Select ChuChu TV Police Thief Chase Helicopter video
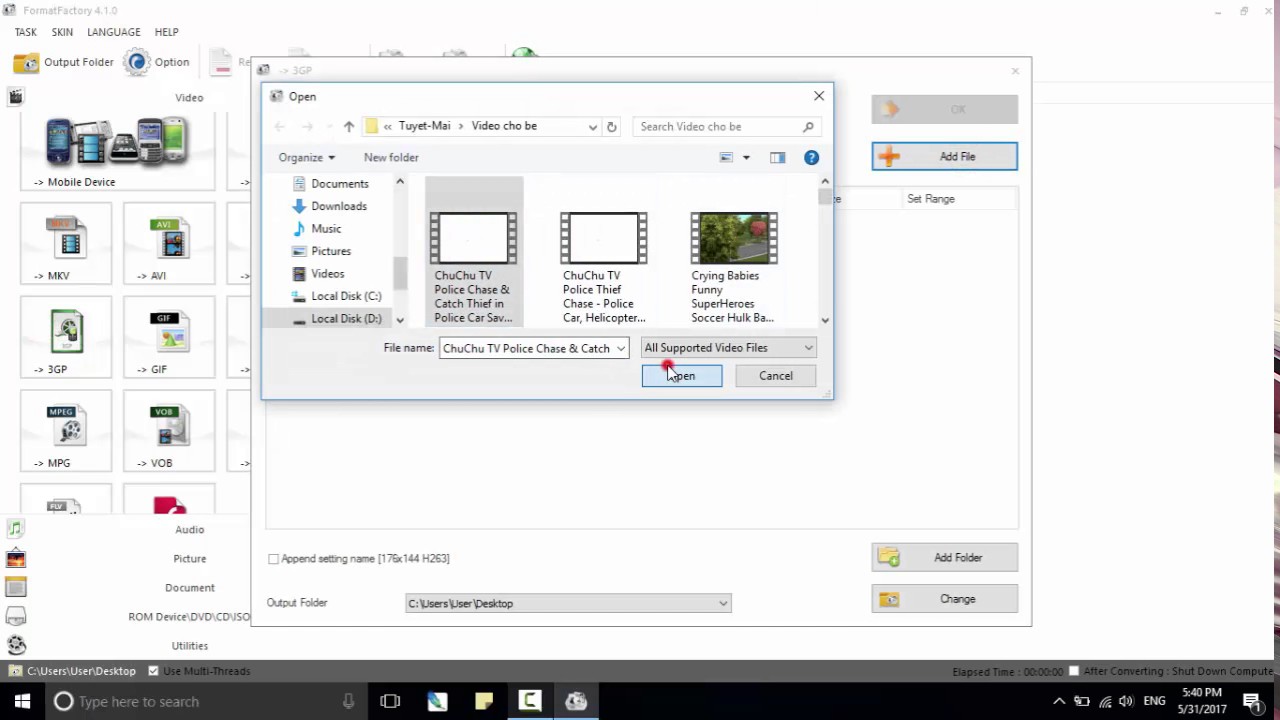This screenshot has width=1280, height=720. coord(603,267)
